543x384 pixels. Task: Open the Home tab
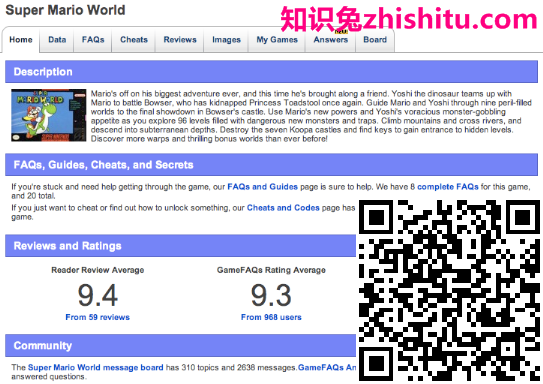pyautogui.click(x=21, y=40)
